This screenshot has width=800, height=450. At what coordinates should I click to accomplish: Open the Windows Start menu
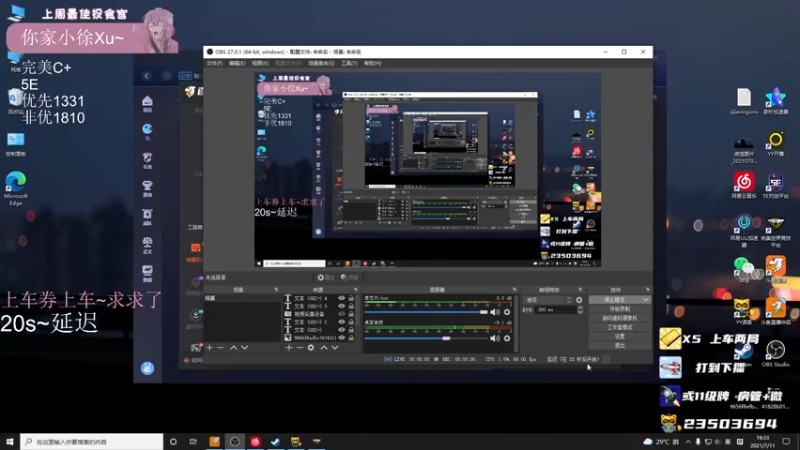[x=10, y=441]
